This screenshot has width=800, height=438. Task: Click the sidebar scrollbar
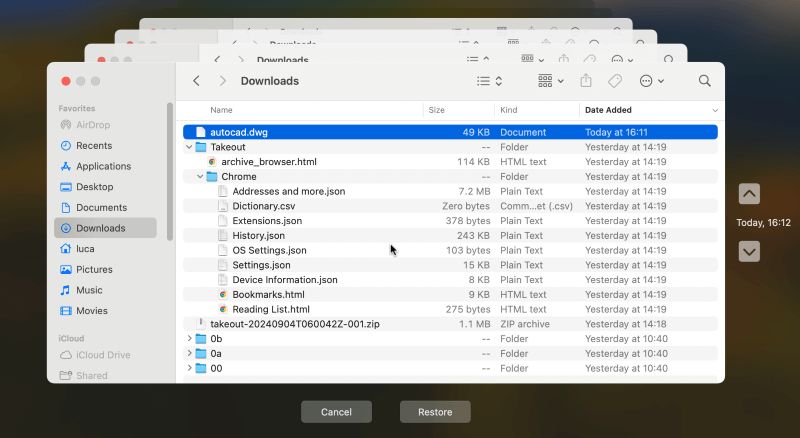pyautogui.click(x=170, y=171)
